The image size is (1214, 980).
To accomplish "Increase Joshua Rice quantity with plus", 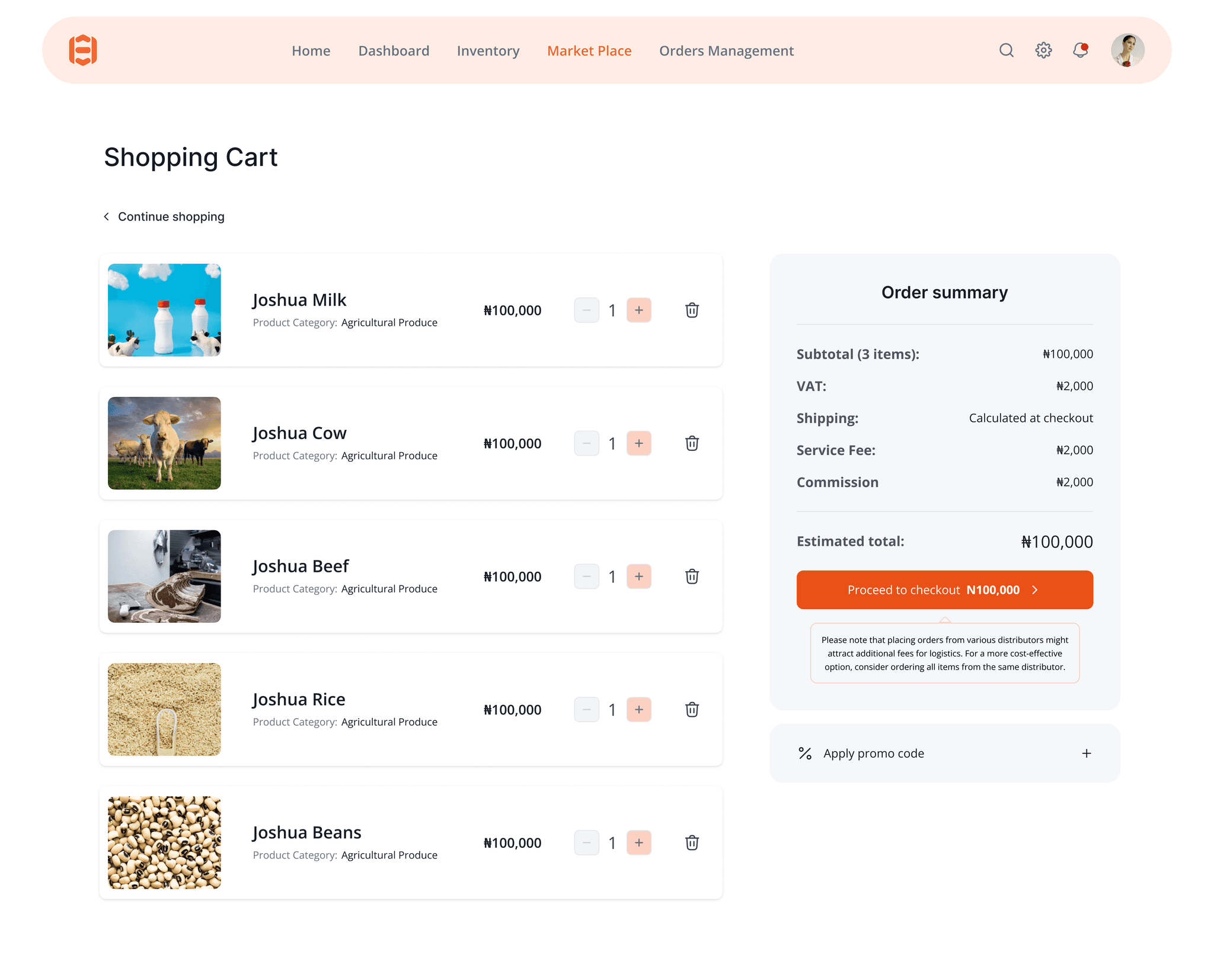I will (639, 710).
